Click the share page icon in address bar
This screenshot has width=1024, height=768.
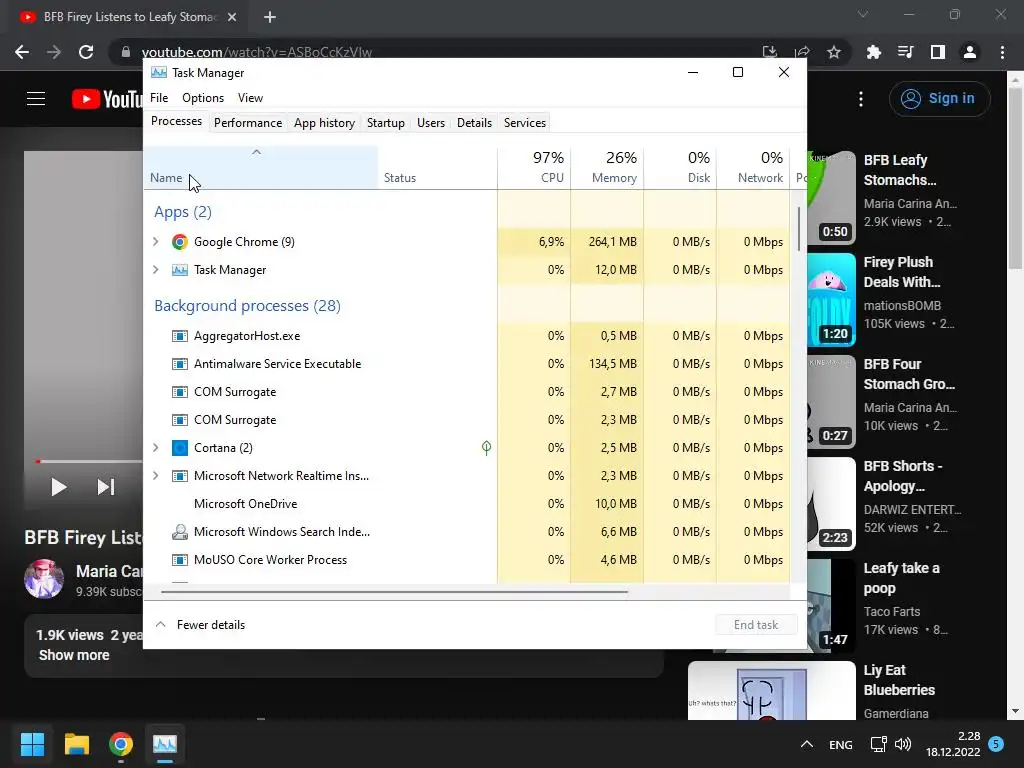click(x=802, y=52)
